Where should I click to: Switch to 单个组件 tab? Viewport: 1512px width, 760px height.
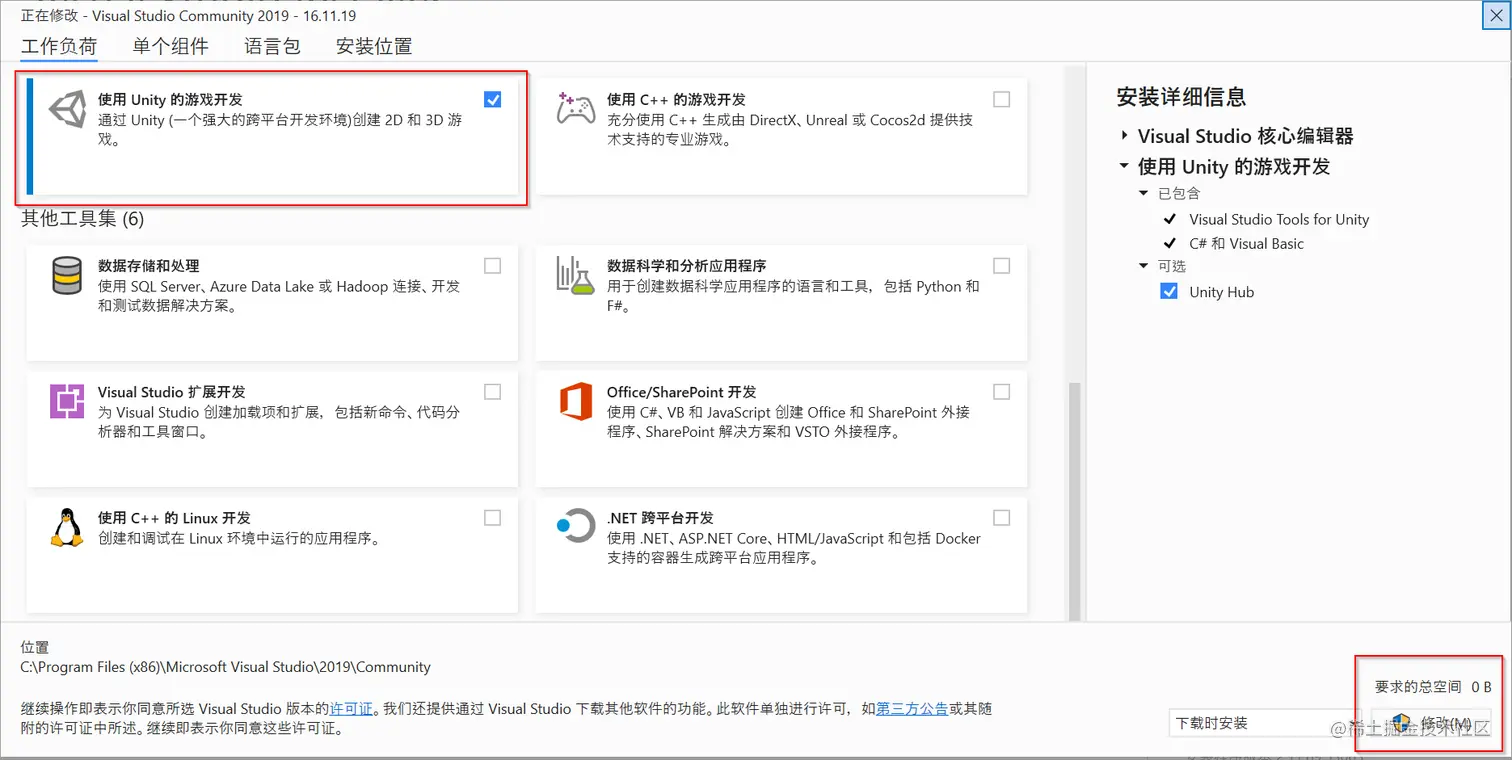pos(171,46)
